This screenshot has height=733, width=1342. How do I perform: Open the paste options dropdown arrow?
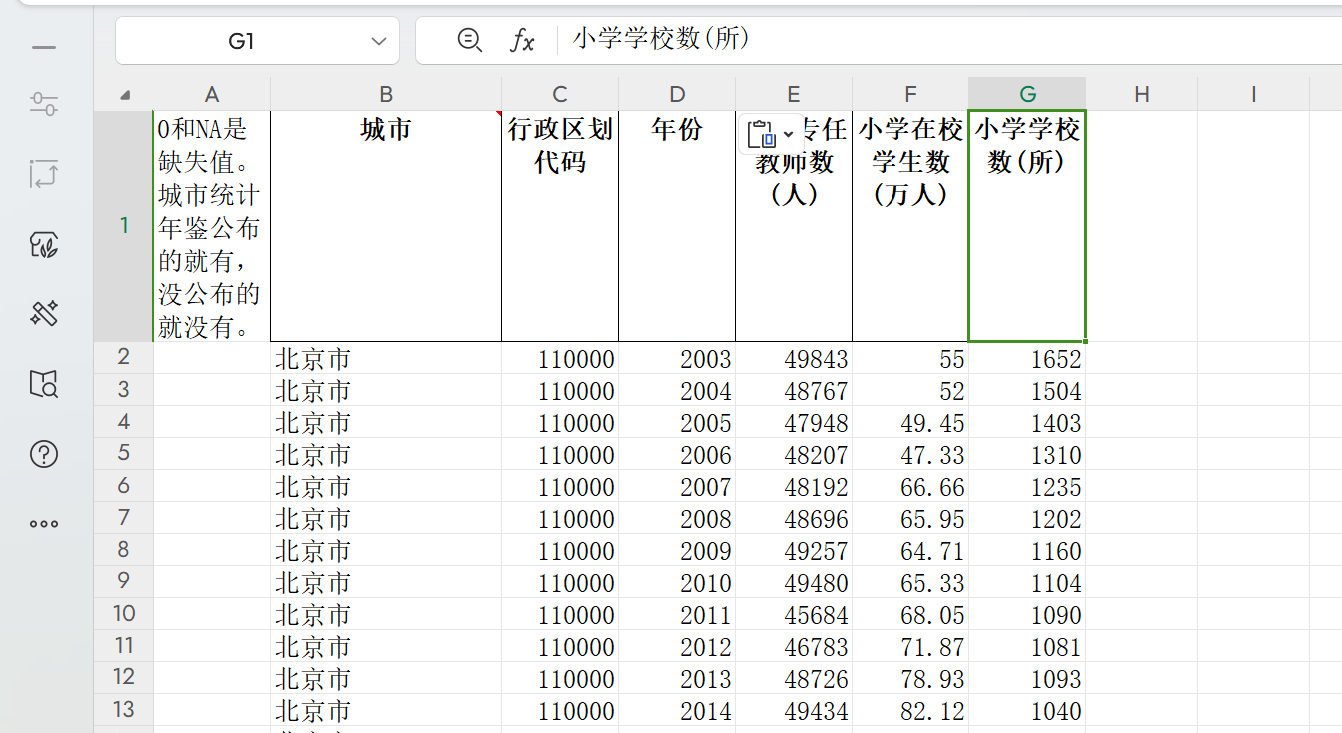point(789,134)
